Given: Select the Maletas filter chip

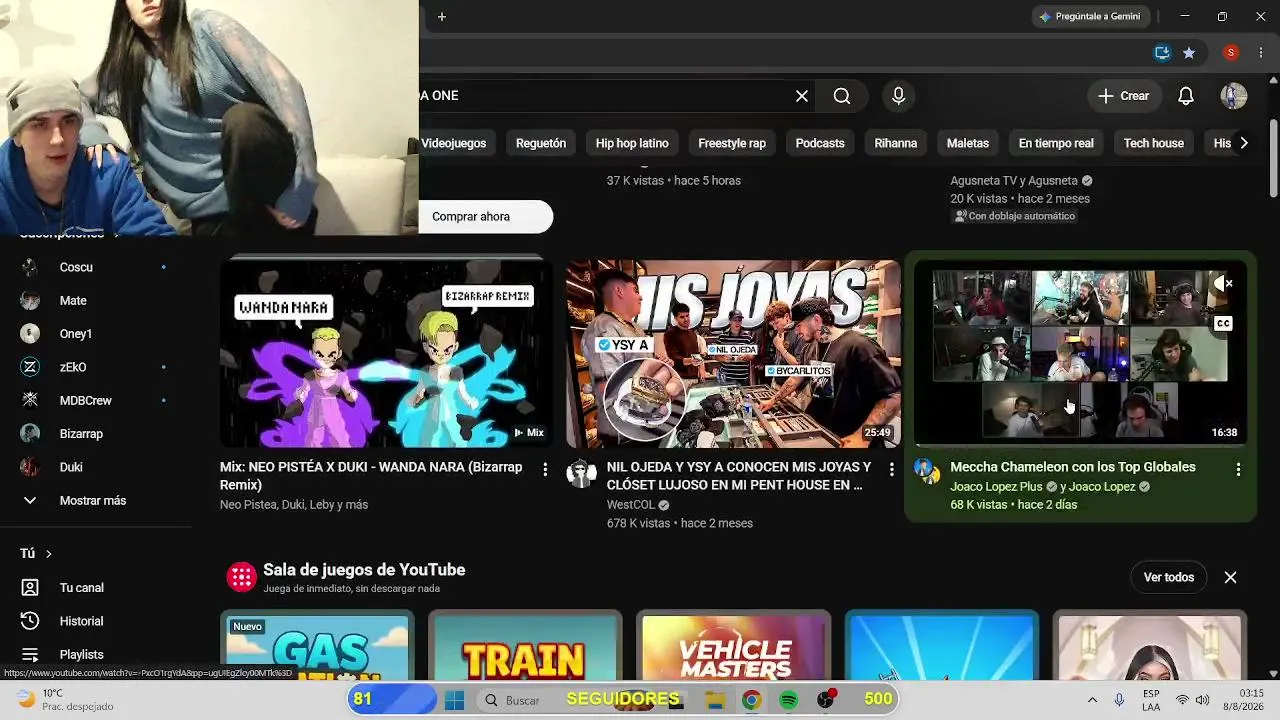Looking at the screenshot, I should pos(968,143).
